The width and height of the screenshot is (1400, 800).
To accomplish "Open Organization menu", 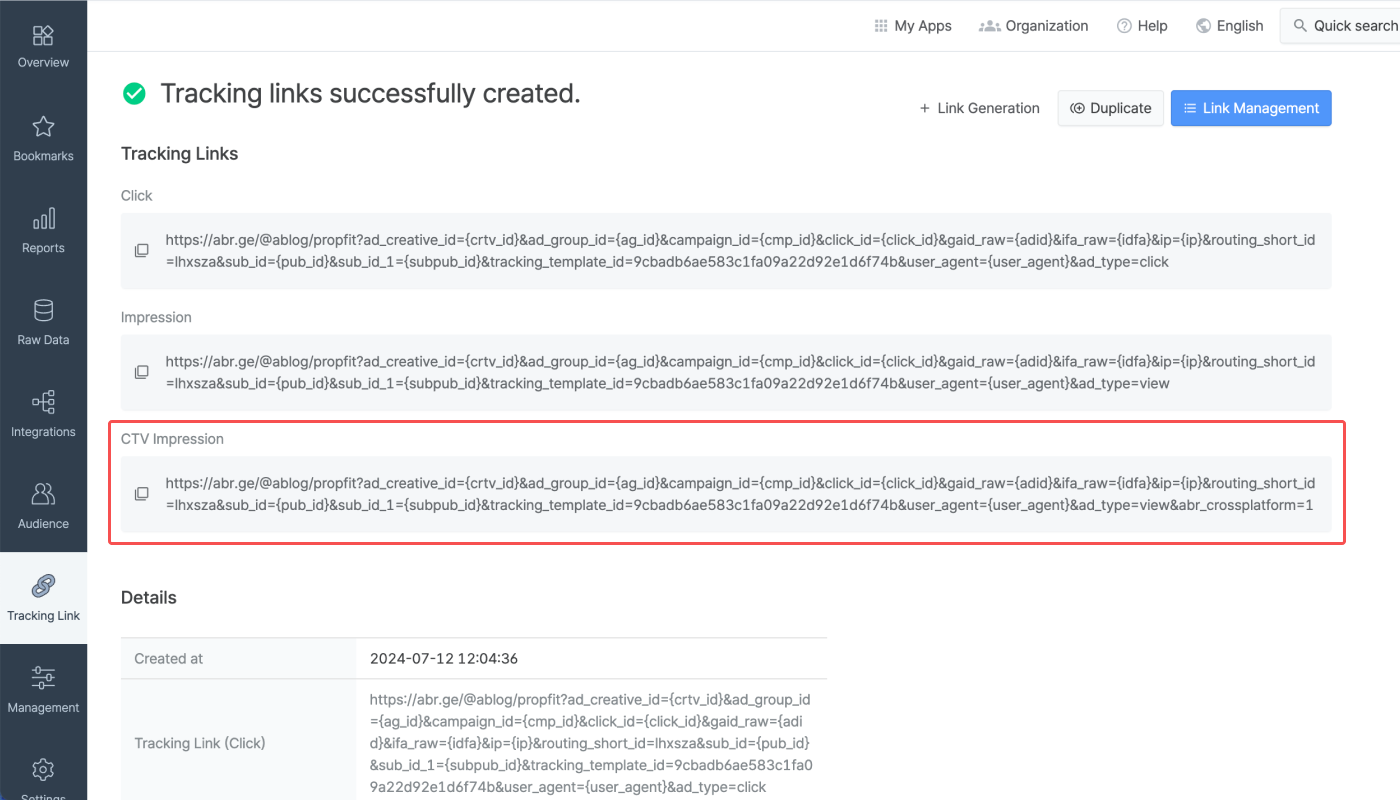I will [1034, 26].
